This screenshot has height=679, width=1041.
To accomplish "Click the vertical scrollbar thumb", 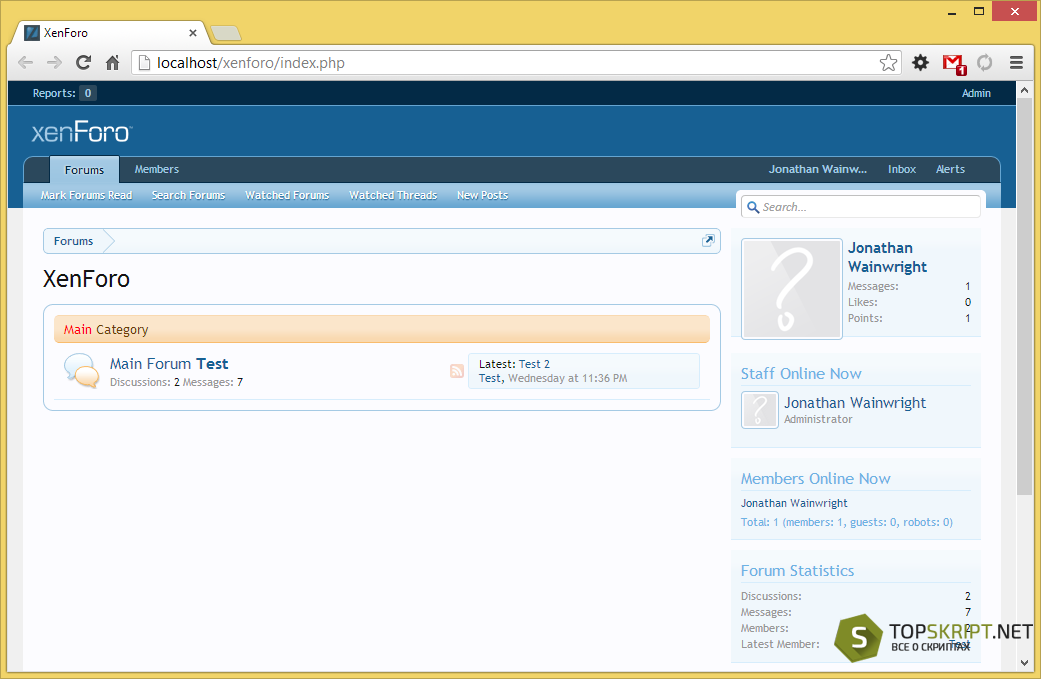I will (1024, 295).
